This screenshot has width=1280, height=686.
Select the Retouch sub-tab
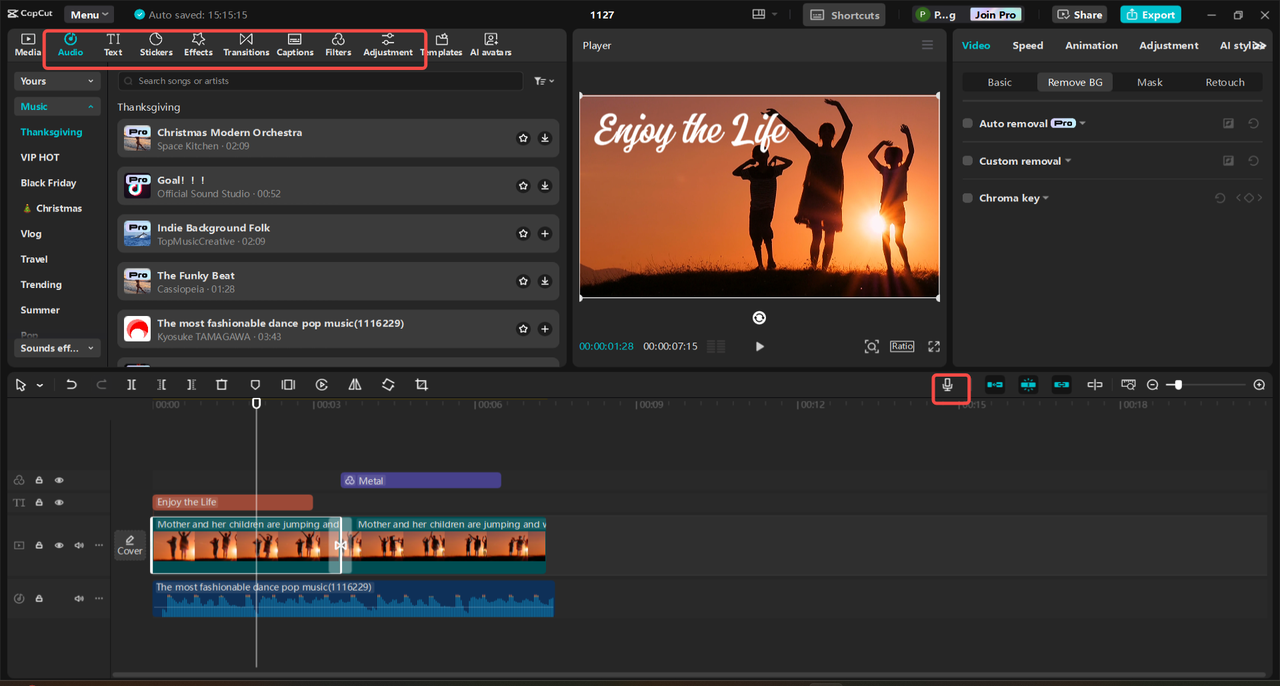tap(1224, 82)
